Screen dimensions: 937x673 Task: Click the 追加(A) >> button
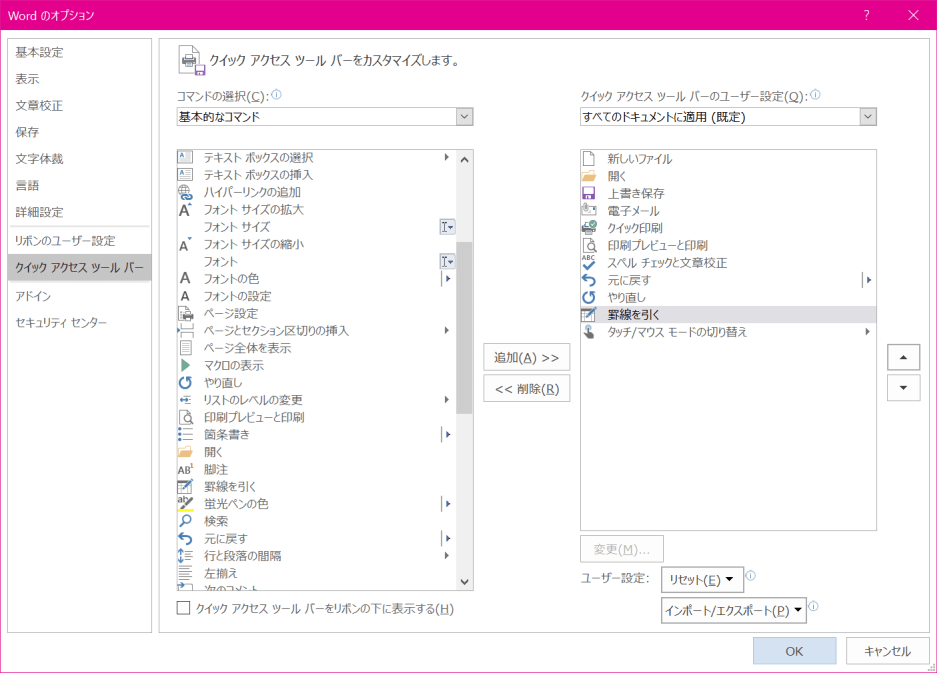pos(526,357)
